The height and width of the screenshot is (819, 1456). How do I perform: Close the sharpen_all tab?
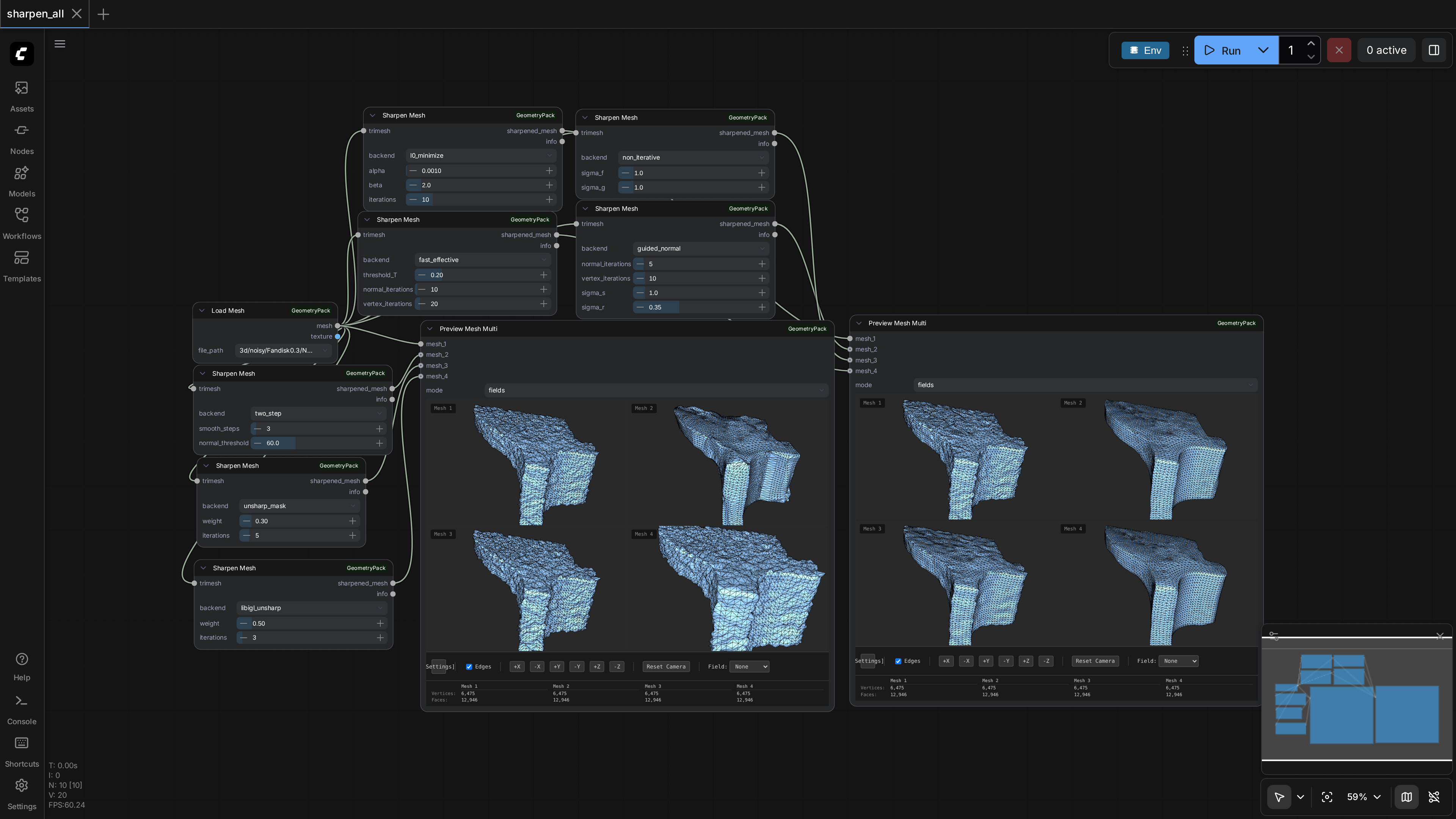coord(77,14)
